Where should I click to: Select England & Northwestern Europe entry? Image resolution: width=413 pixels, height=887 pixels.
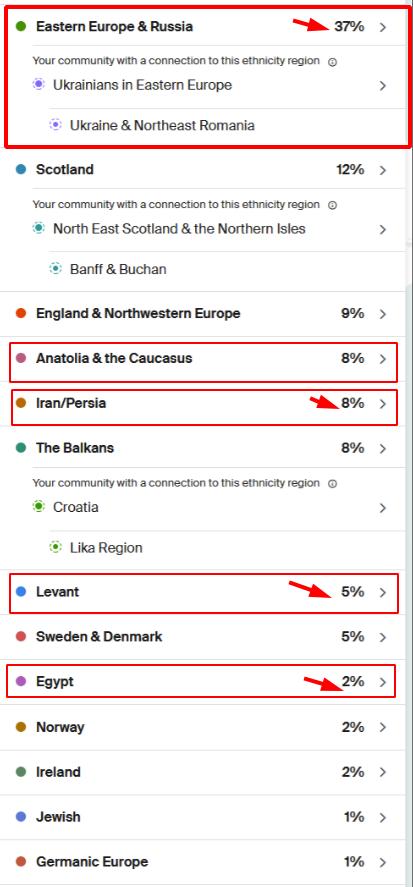[x=206, y=313]
